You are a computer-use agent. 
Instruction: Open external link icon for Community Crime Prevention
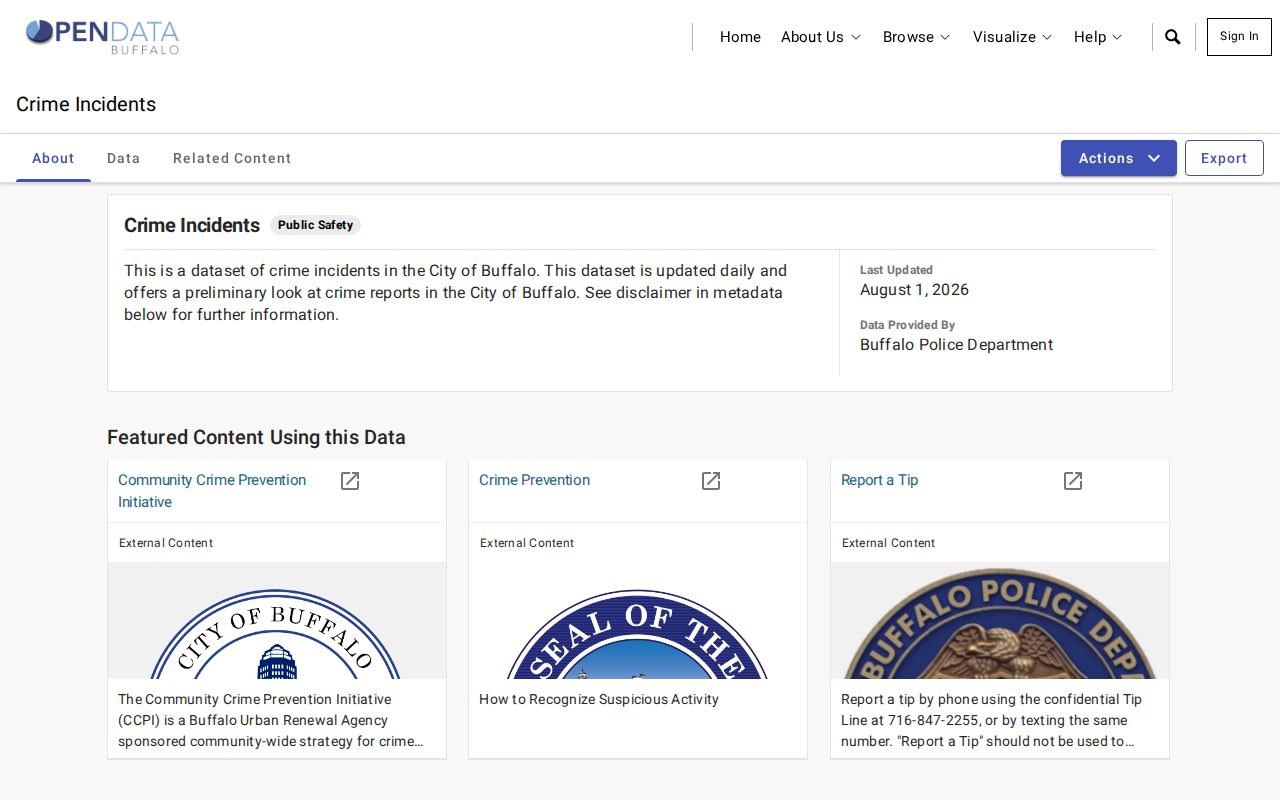(350, 481)
